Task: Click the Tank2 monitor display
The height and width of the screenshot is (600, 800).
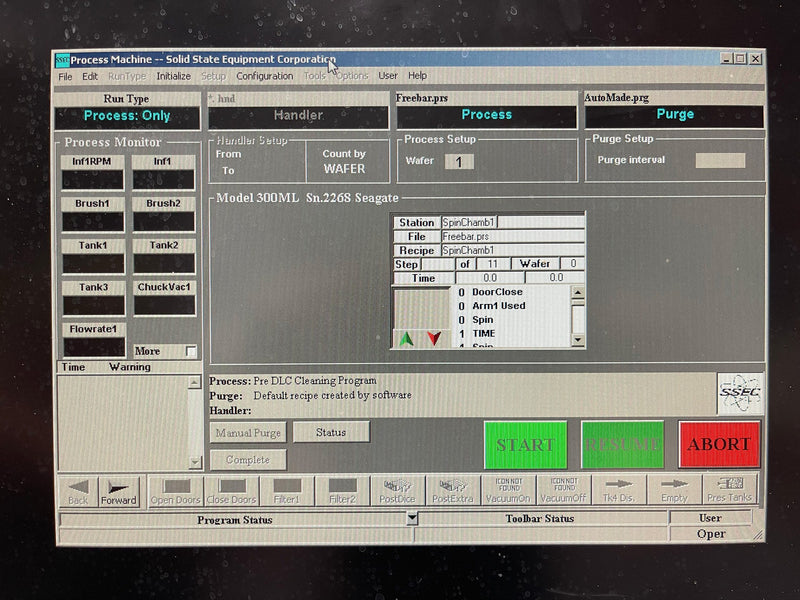Action: (164, 263)
